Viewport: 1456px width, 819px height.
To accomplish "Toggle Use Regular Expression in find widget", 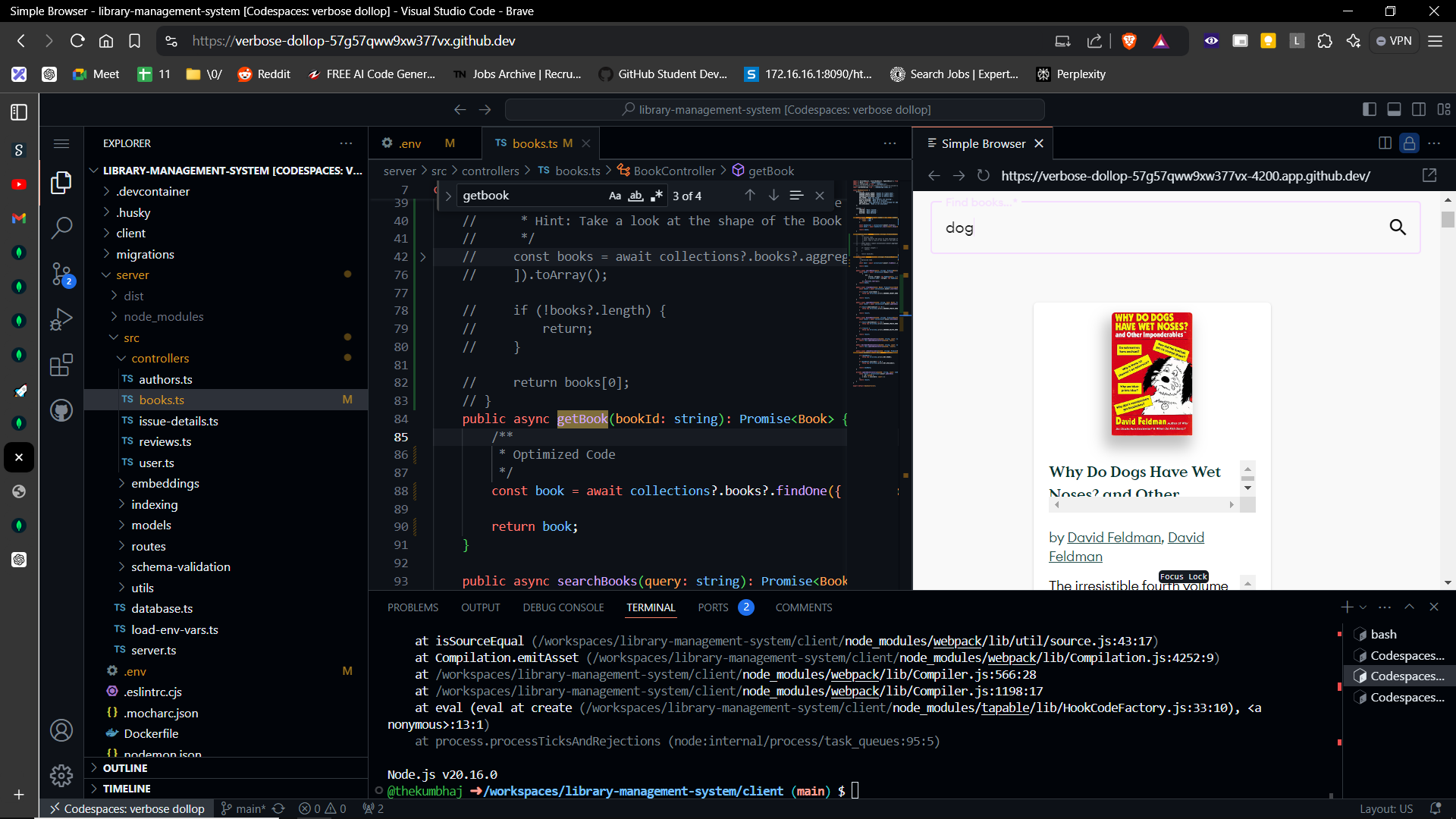I will click(x=657, y=196).
